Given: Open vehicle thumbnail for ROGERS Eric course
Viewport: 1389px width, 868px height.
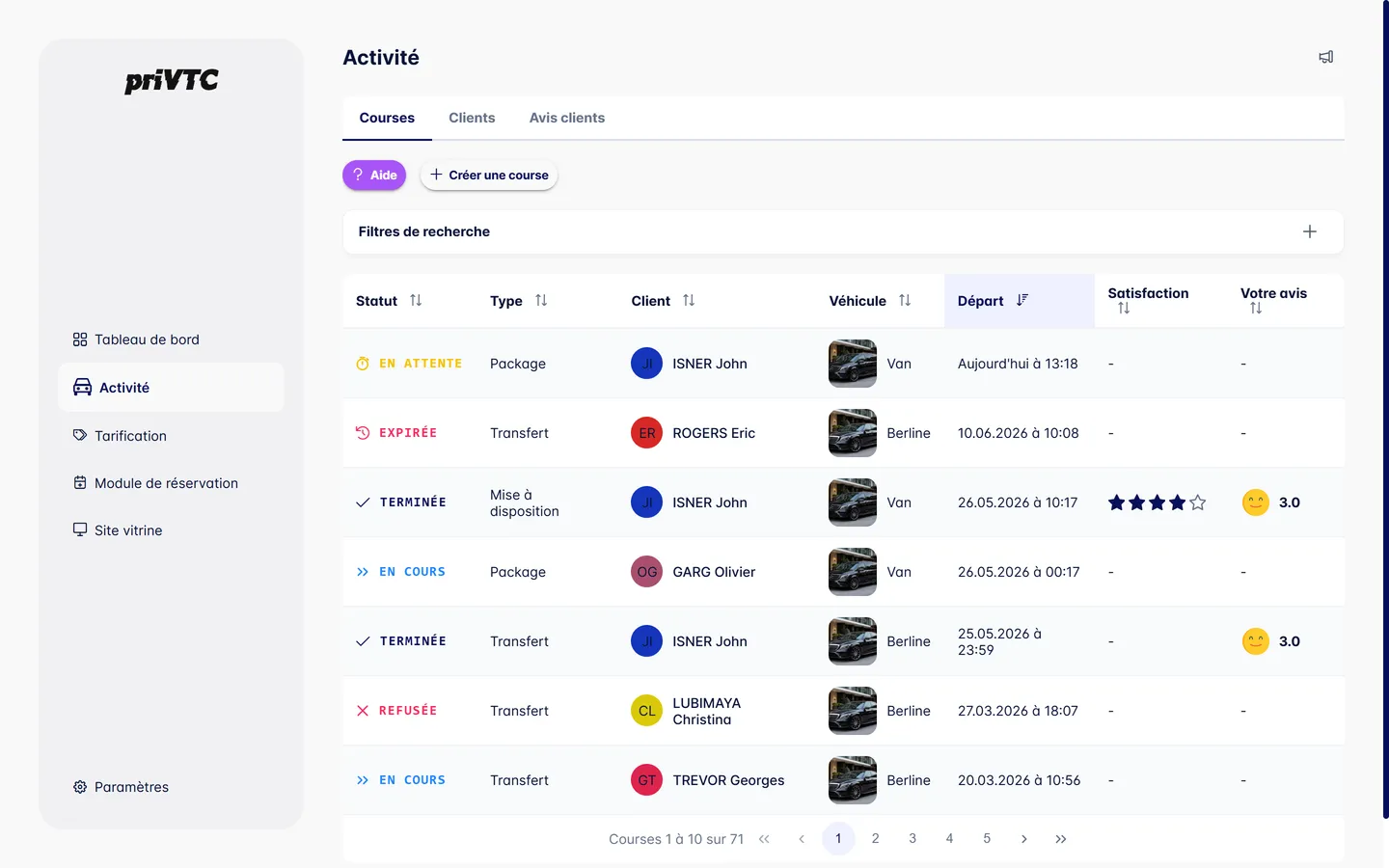Looking at the screenshot, I should tap(853, 433).
